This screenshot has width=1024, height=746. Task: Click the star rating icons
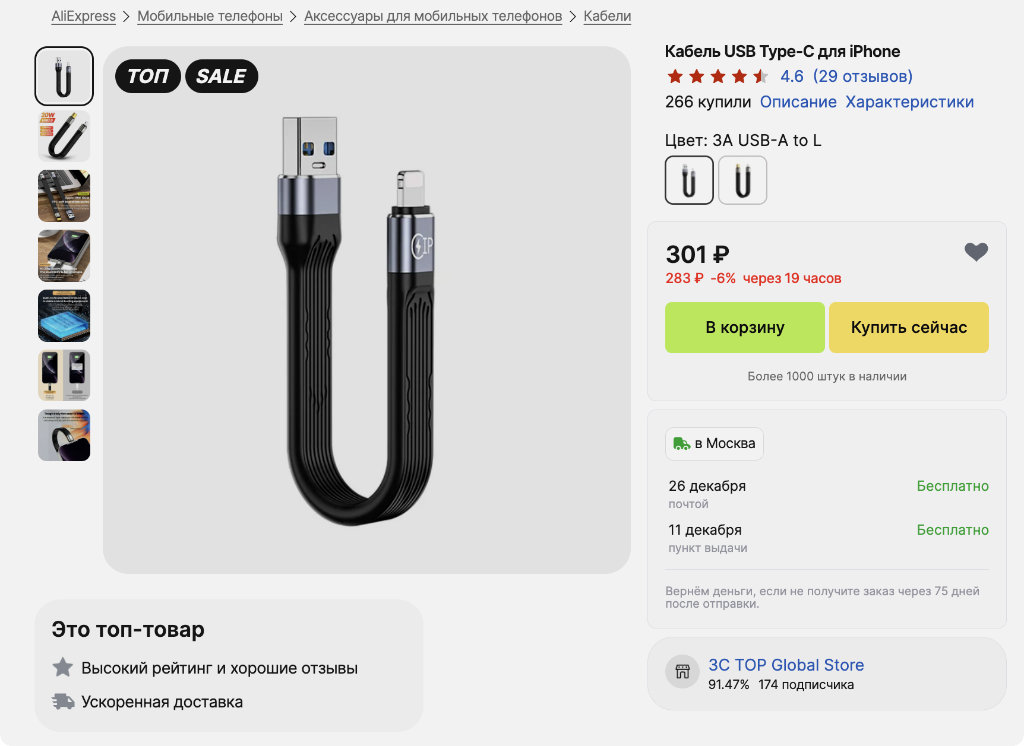[x=717, y=77]
